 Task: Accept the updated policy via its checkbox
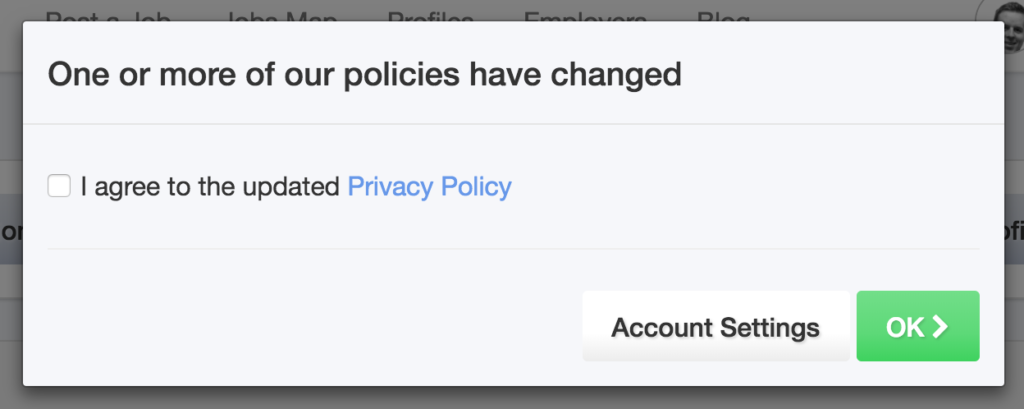59,186
